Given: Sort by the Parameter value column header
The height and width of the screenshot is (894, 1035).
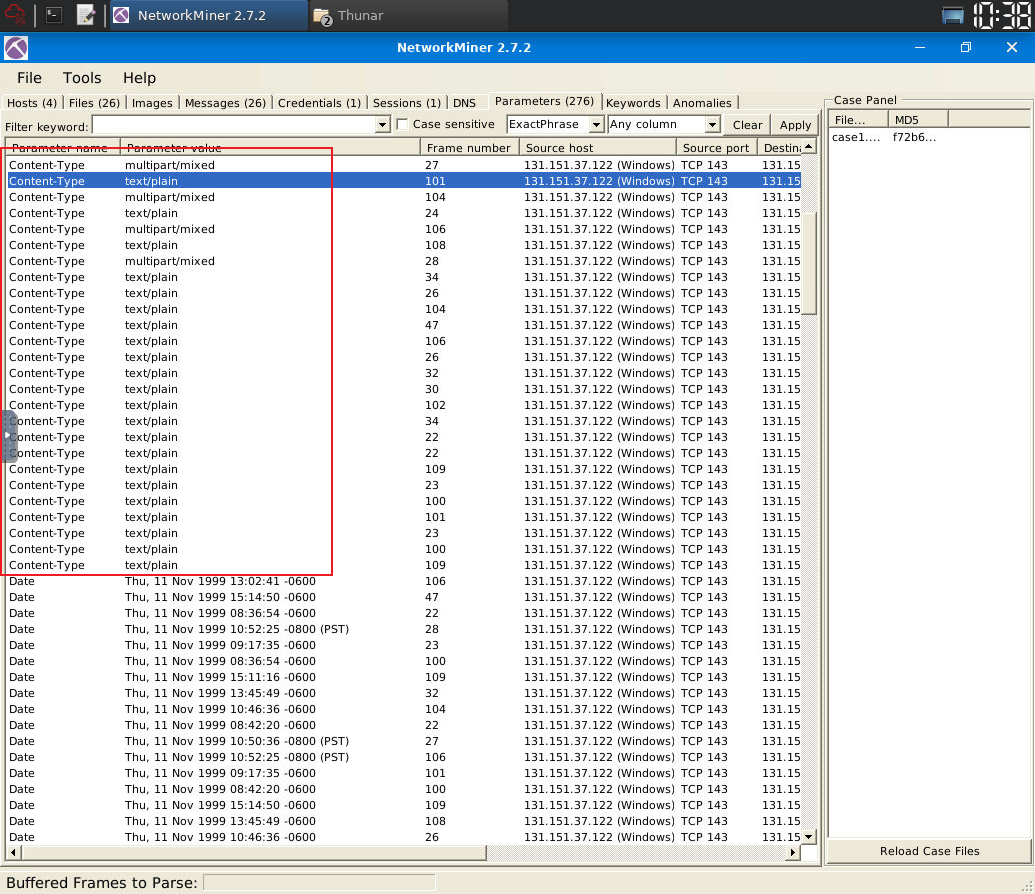Looking at the screenshot, I should 270,148.
